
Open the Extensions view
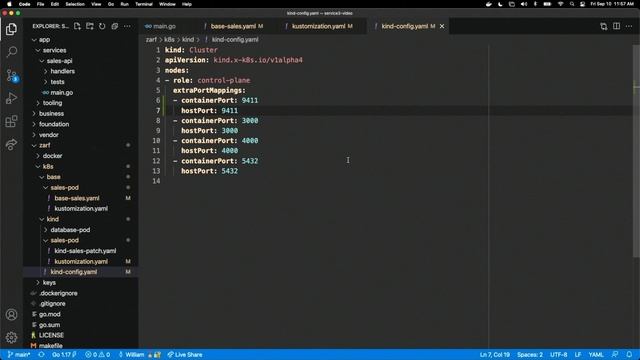tap(11, 121)
